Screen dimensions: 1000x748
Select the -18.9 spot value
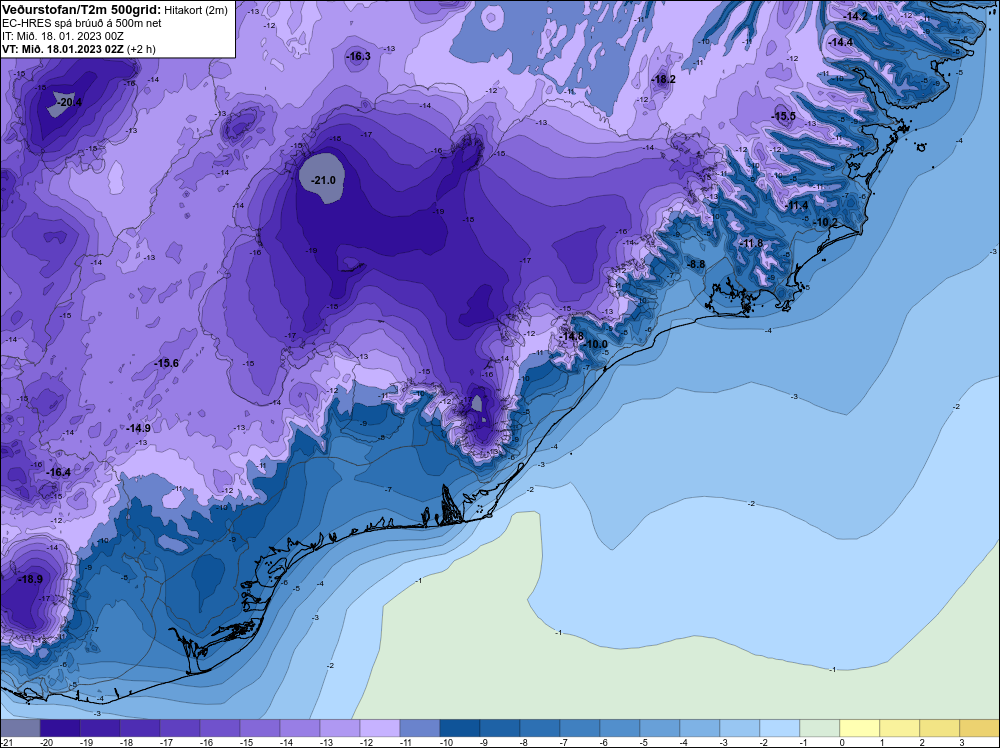click(x=31, y=580)
